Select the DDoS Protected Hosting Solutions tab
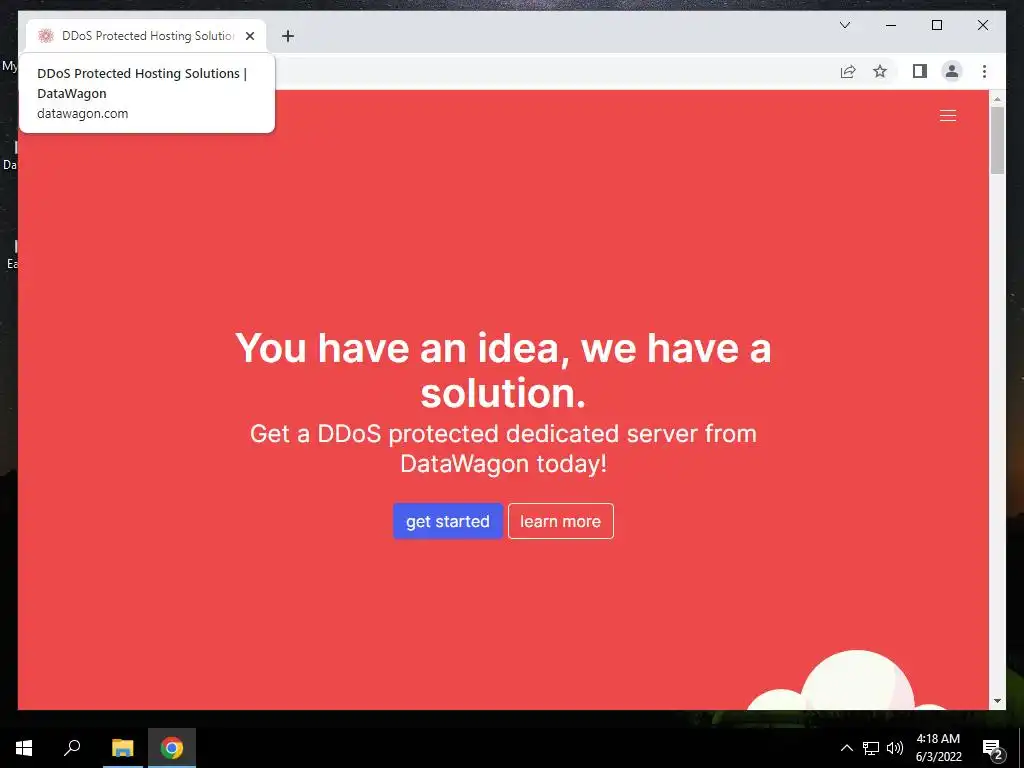This screenshot has width=1024, height=768. coord(146,36)
